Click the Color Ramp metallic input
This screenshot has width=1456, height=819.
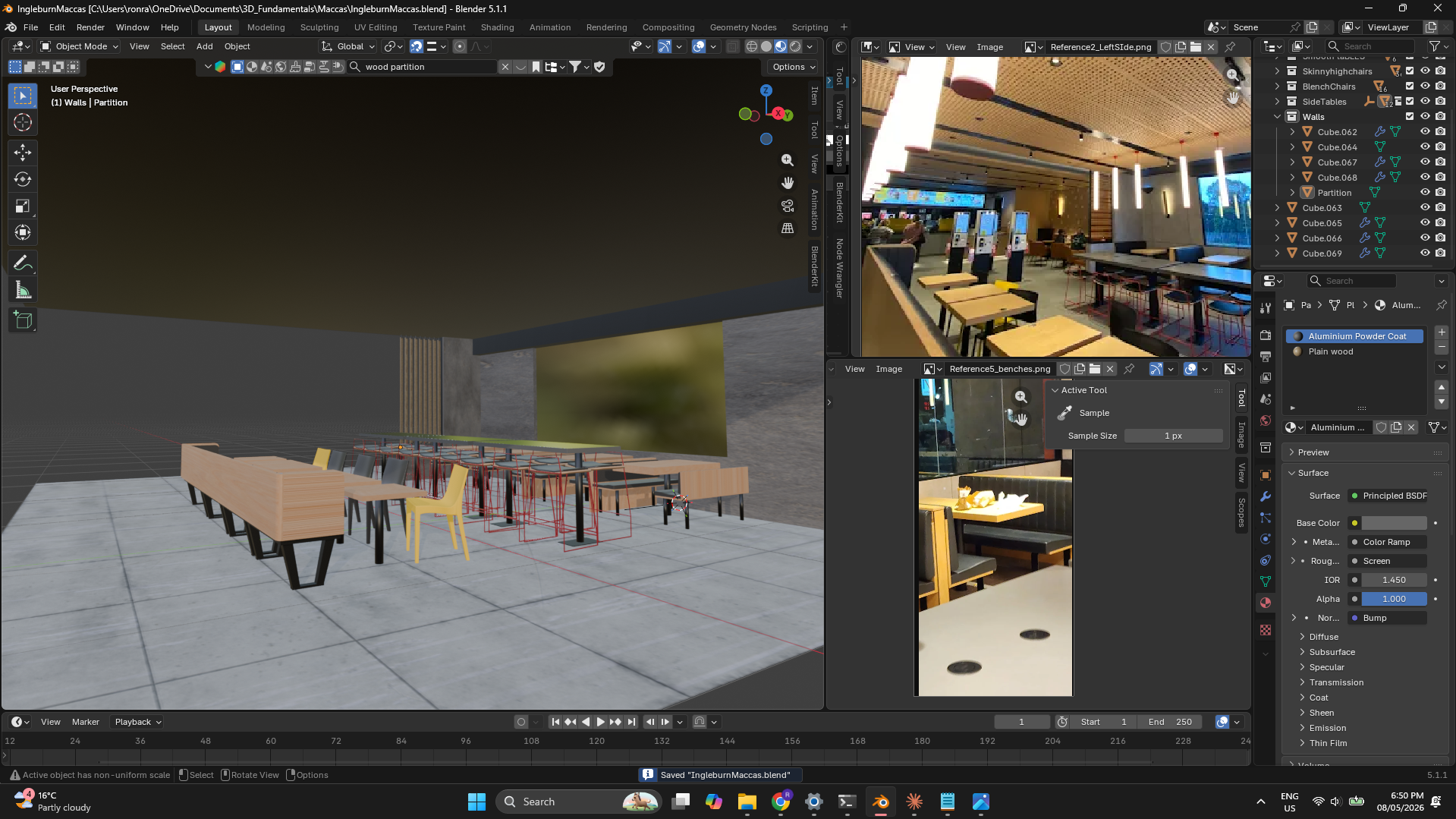click(1388, 542)
